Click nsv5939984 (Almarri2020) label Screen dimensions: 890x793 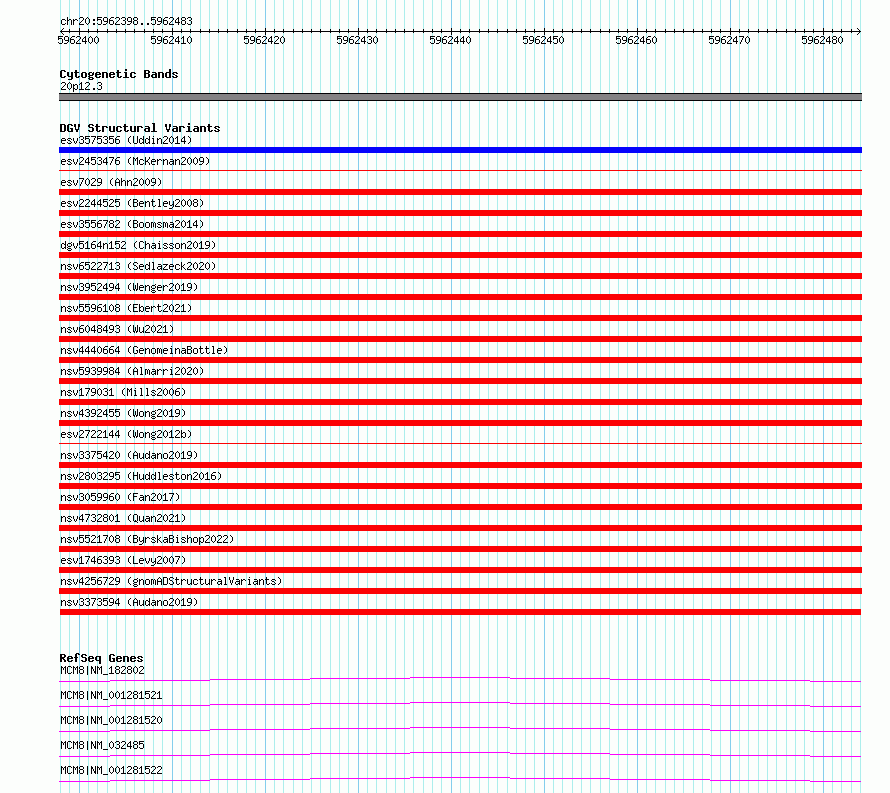coord(132,371)
